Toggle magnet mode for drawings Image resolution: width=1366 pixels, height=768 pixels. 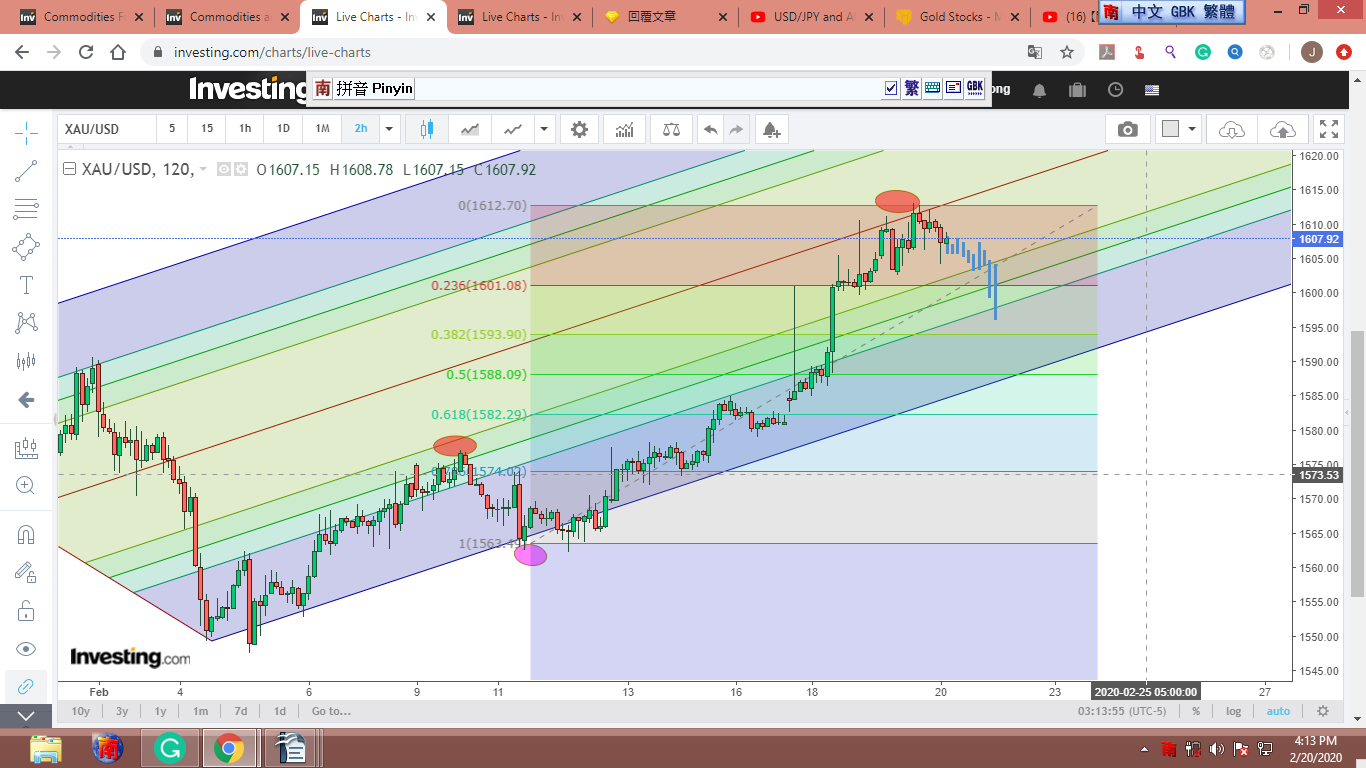(x=26, y=535)
